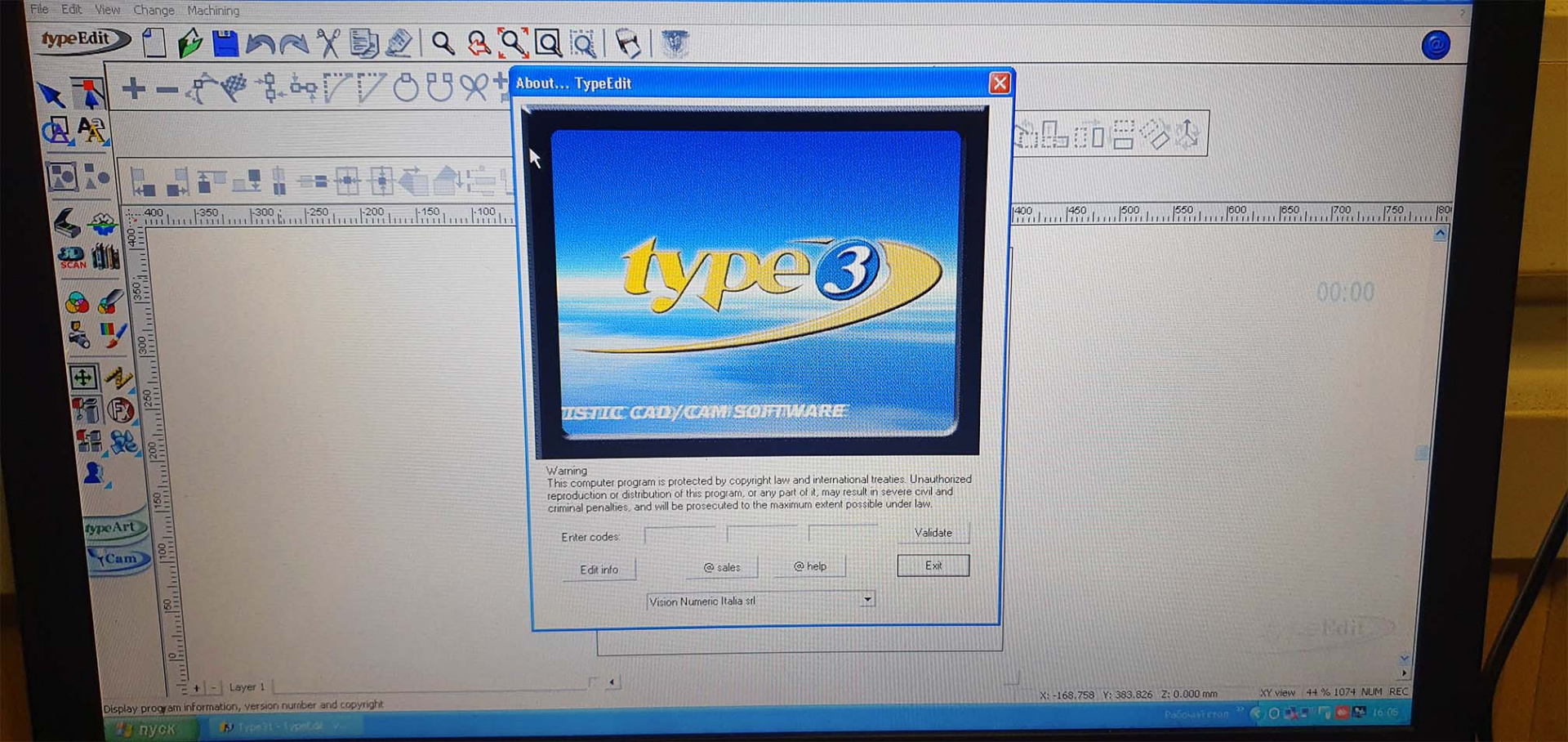Open the Change menu
Image resolution: width=1568 pixels, height=742 pixels.
pyautogui.click(x=154, y=10)
